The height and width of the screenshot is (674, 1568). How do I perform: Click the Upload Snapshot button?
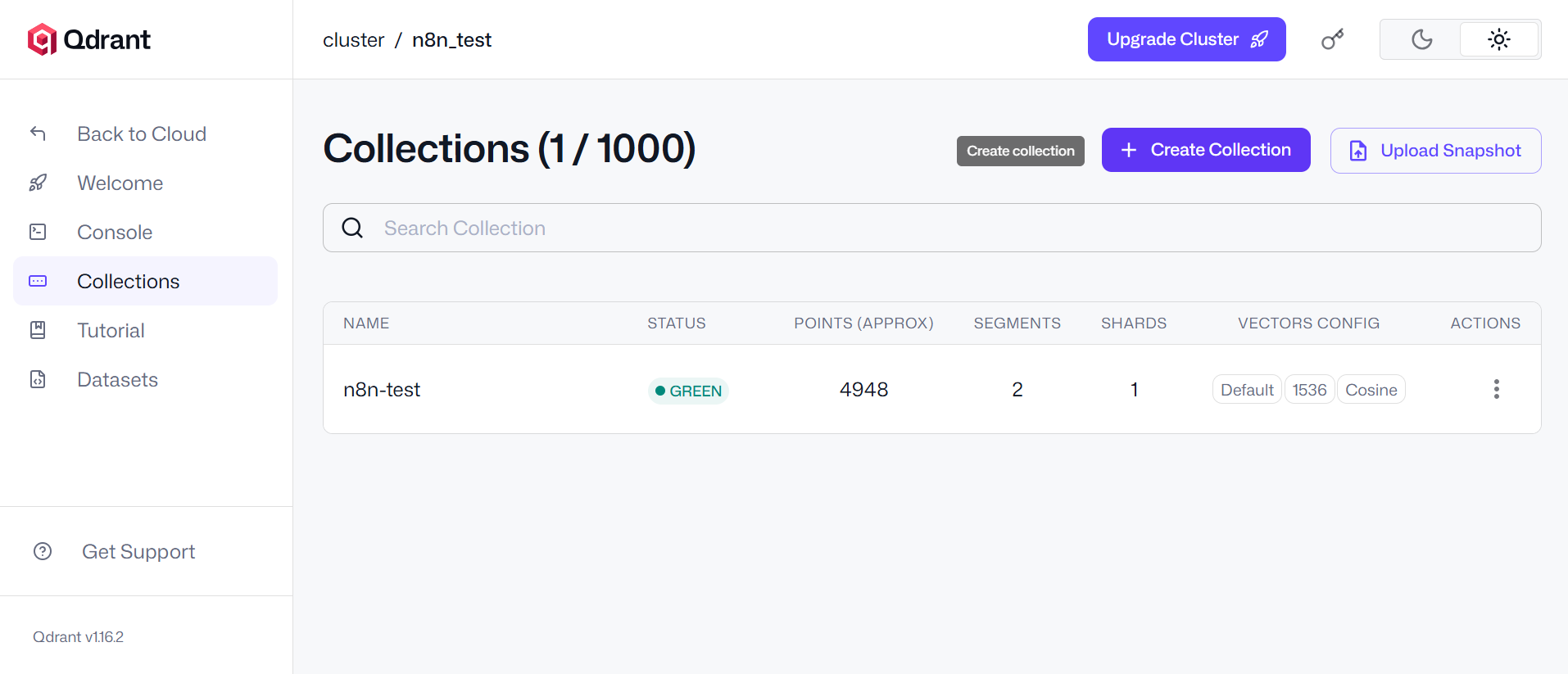point(1435,151)
